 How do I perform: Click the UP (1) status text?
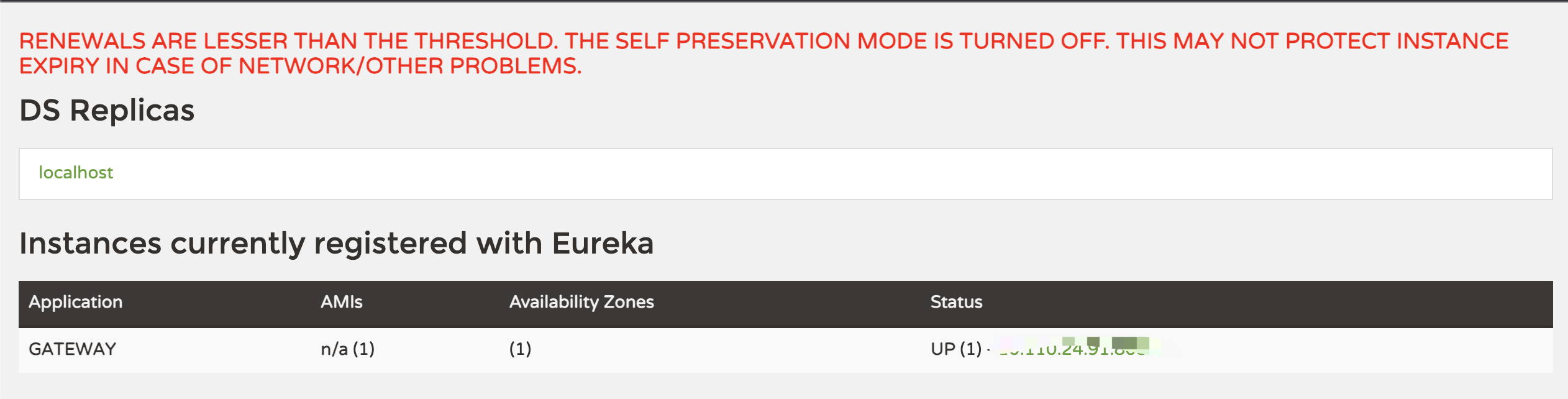tap(955, 349)
